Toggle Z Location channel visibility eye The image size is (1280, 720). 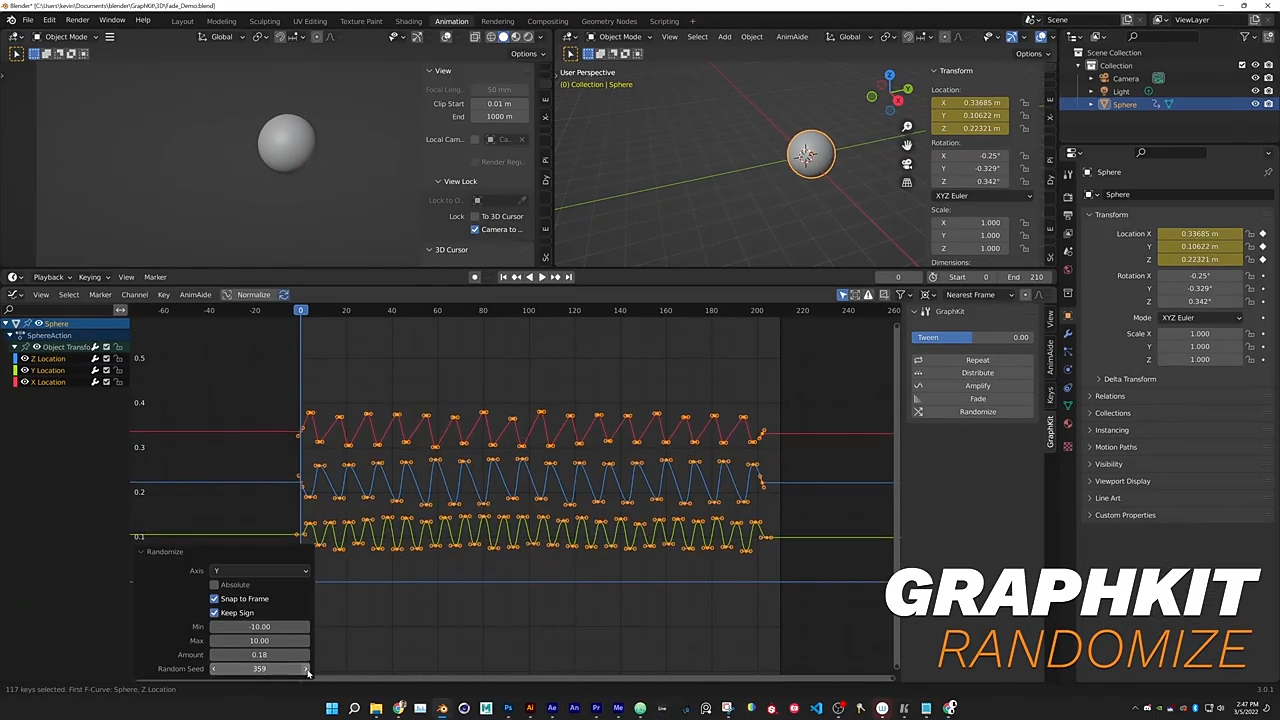pos(25,359)
